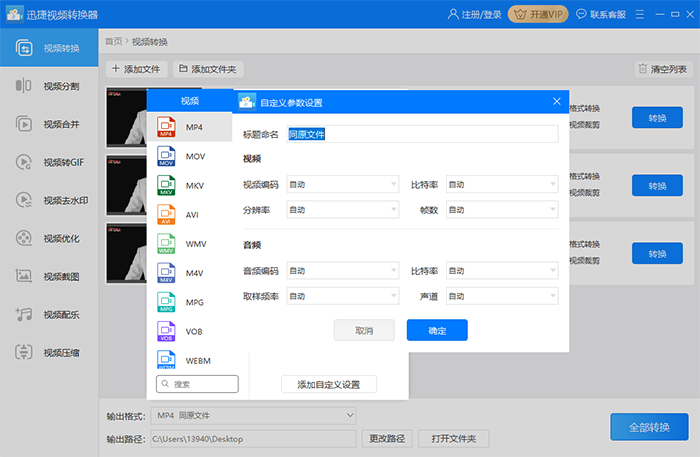Click the 添加文件夹 button

tap(208, 69)
